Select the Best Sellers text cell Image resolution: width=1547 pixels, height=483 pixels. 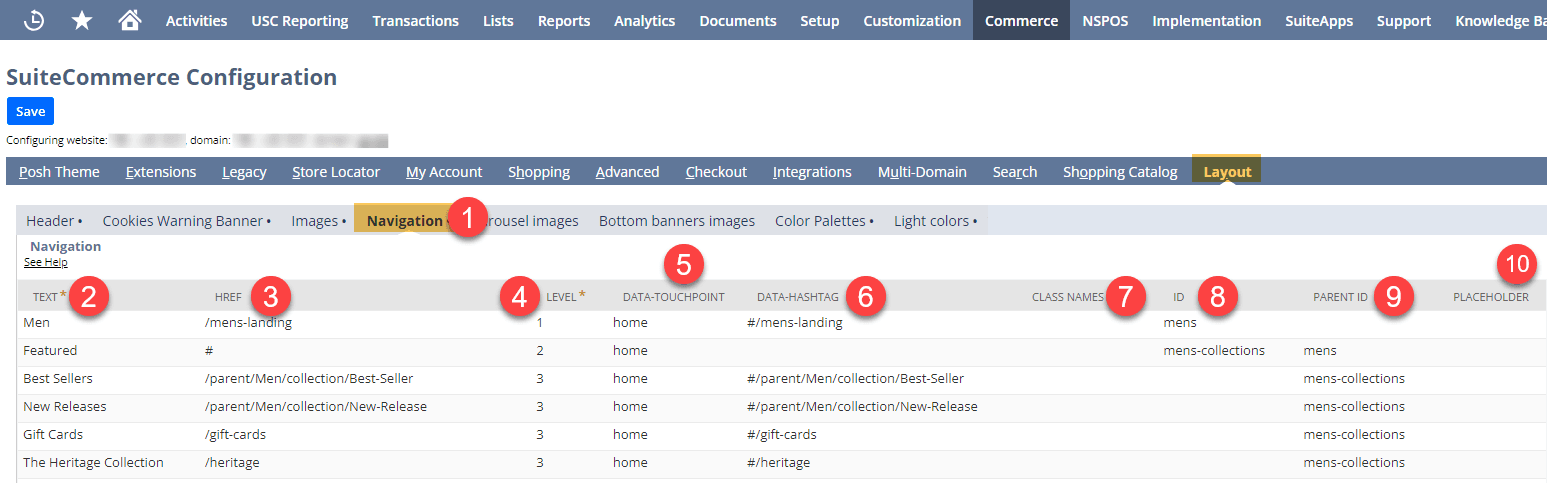tap(59, 379)
